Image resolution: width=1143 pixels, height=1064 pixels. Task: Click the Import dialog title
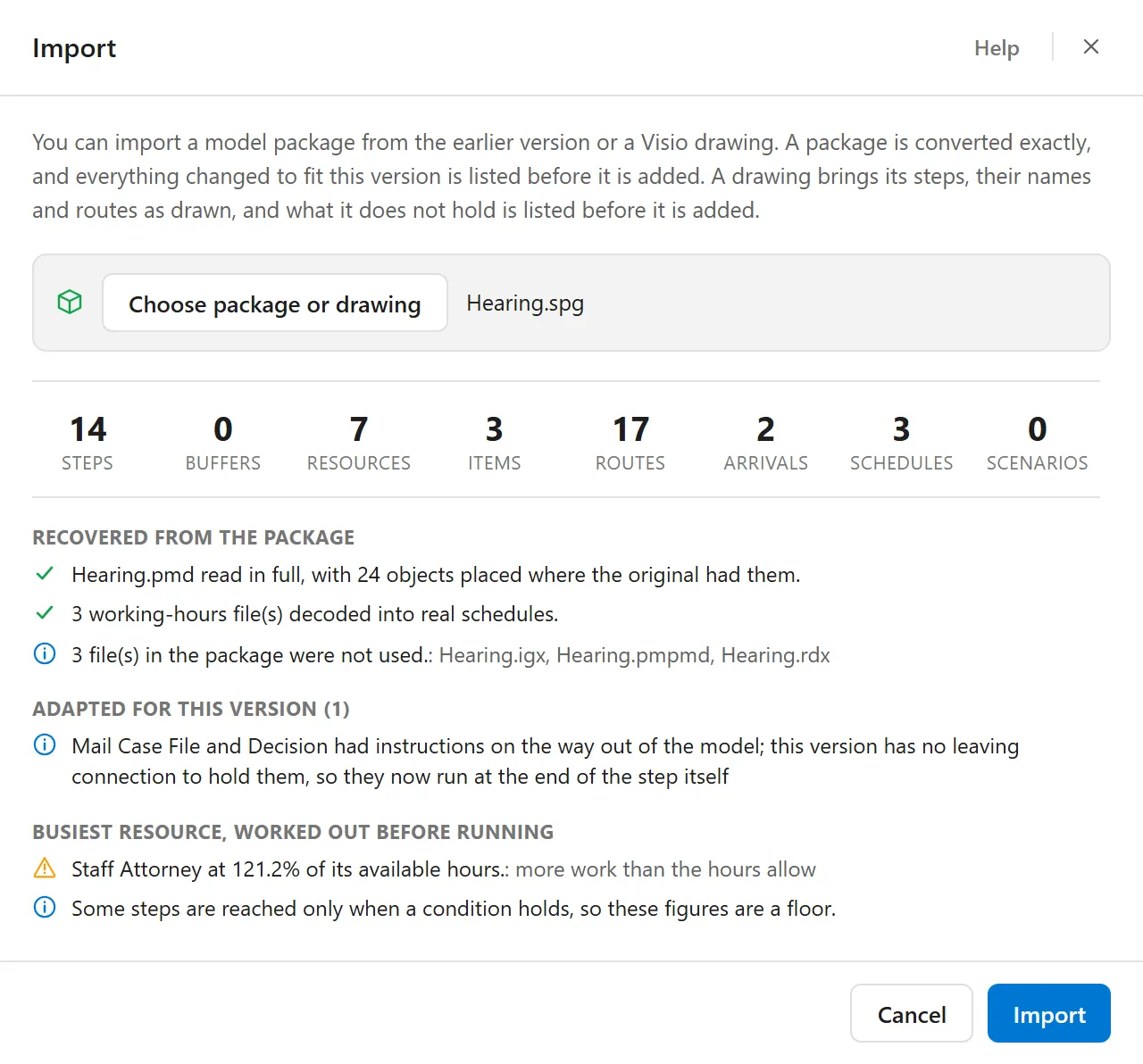click(x=74, y=48)
